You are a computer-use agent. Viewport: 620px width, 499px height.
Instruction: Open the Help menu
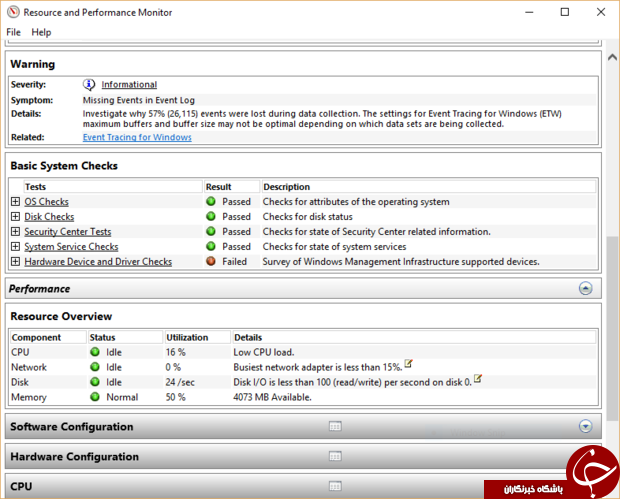tap(41, 32)
